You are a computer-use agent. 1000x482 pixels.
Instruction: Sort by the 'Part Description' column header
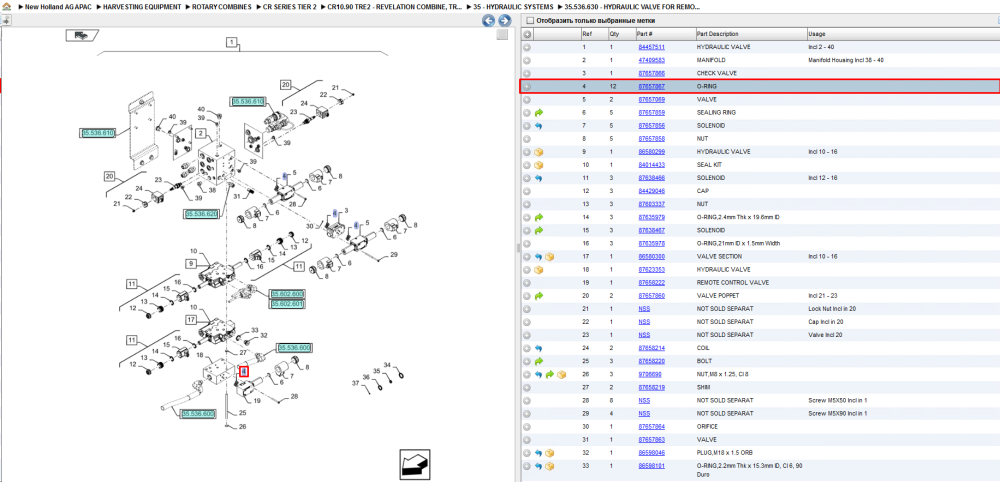(717, 34)
